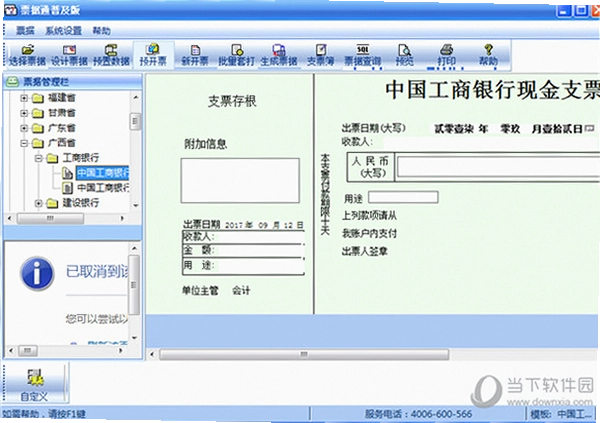Expand the 福建省 tree node
Image resolution: width=600 pixels, height=423 pixels.
(24, 98)
